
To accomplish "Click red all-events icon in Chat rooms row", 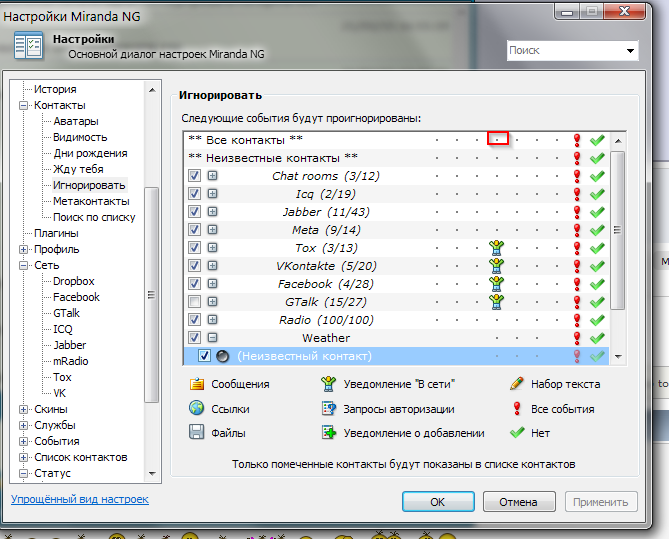I will (577, 176).
